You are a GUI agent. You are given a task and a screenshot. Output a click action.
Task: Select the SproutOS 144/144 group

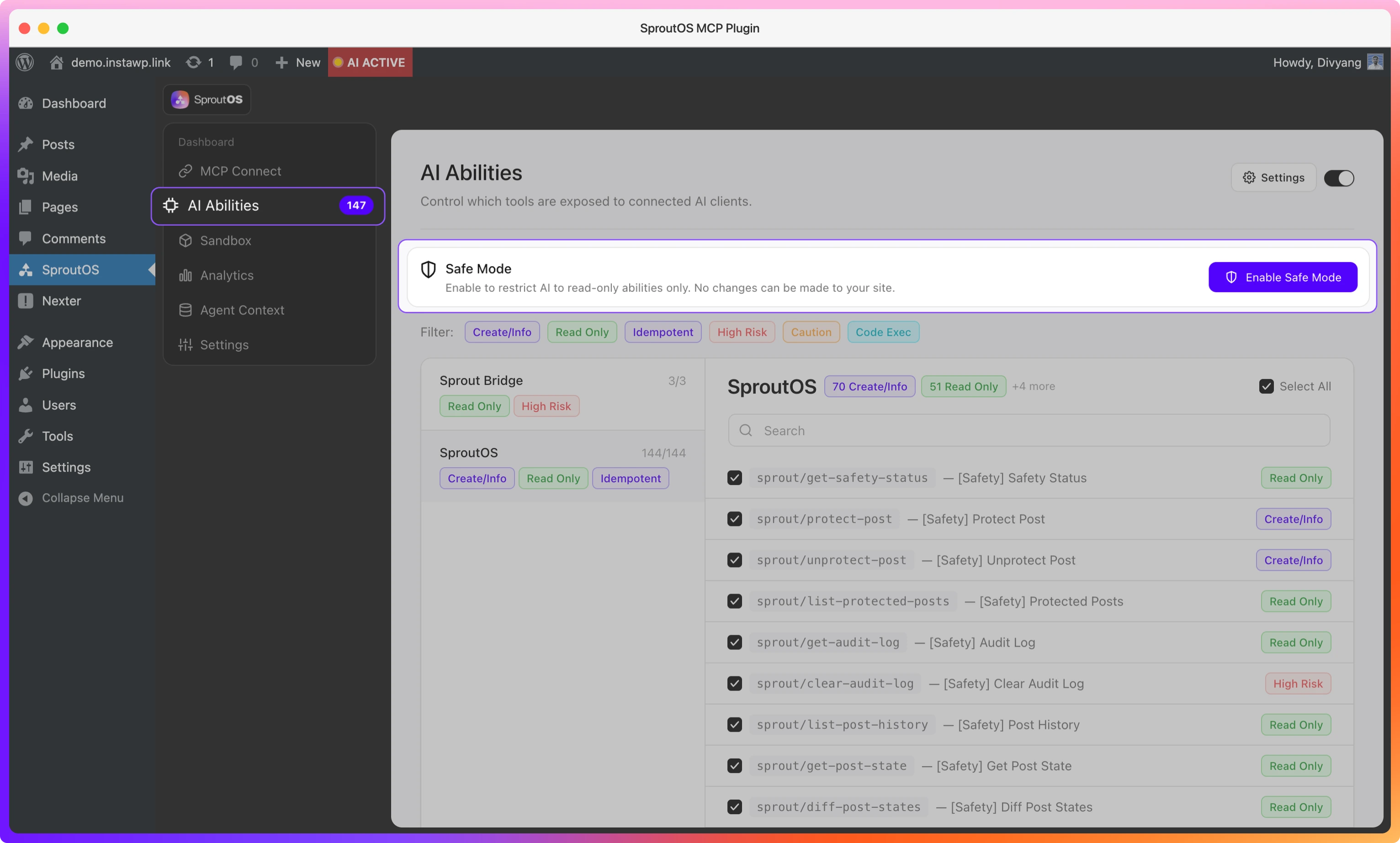click(x=562, y=466)
